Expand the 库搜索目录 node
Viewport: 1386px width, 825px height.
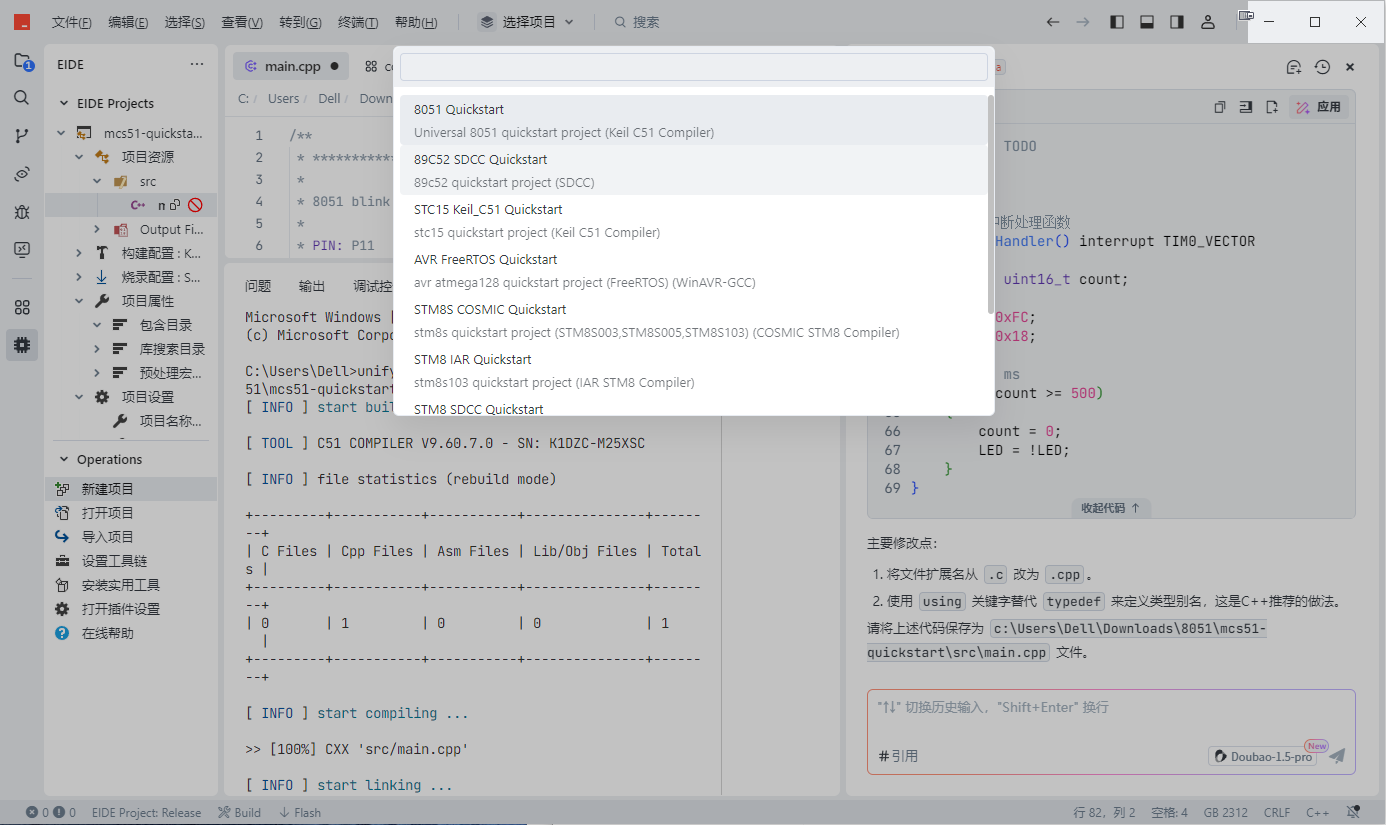coord(97,349)
